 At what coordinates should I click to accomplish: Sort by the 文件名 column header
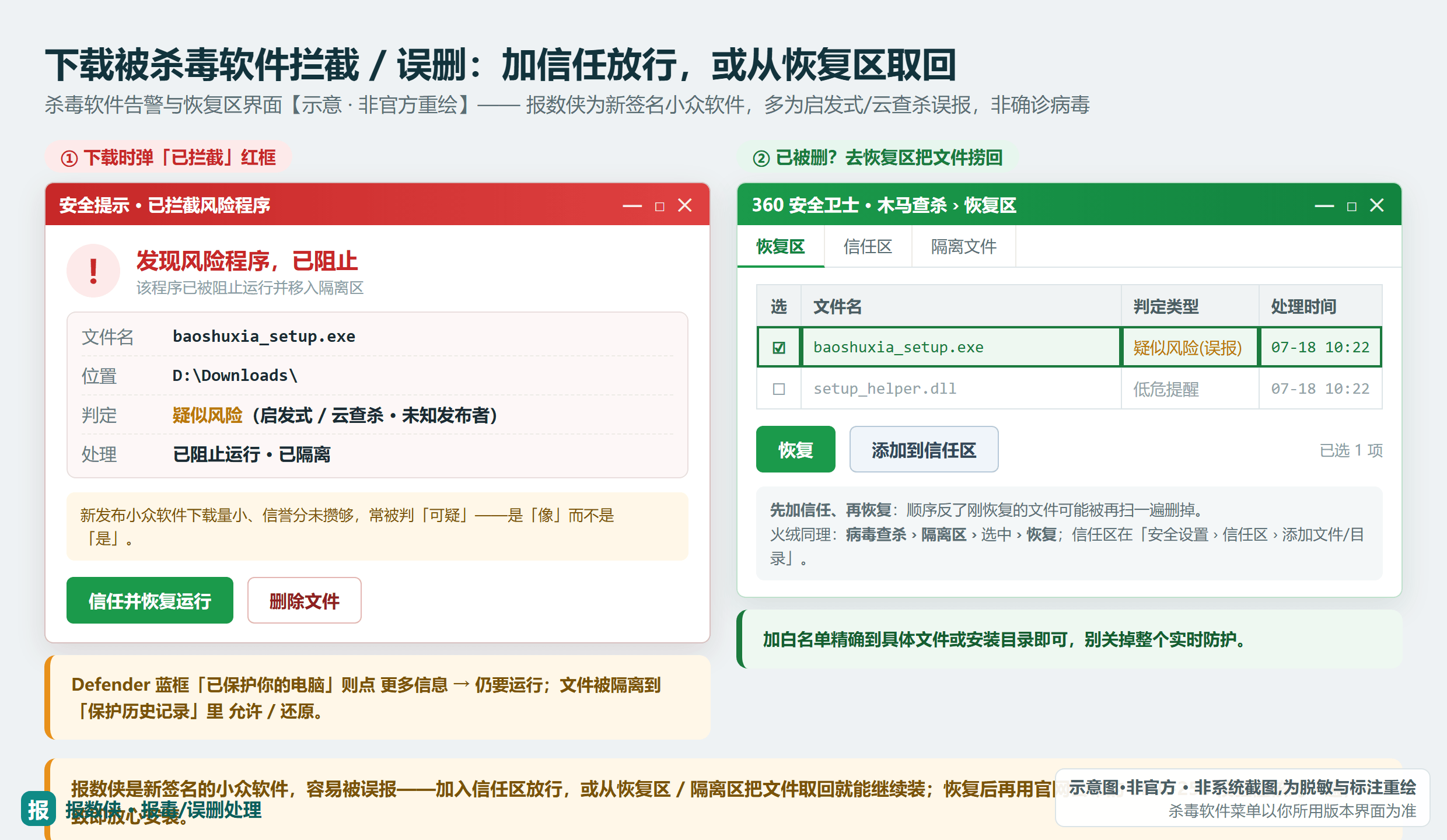[961, 306]
